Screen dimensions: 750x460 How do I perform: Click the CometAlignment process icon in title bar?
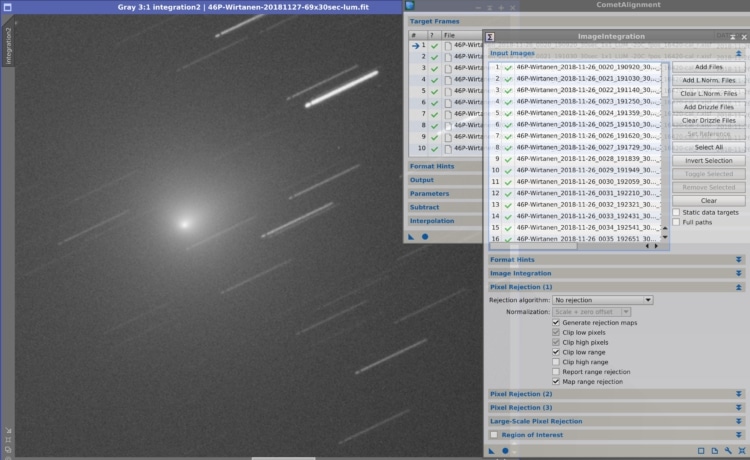pos(410,5)
